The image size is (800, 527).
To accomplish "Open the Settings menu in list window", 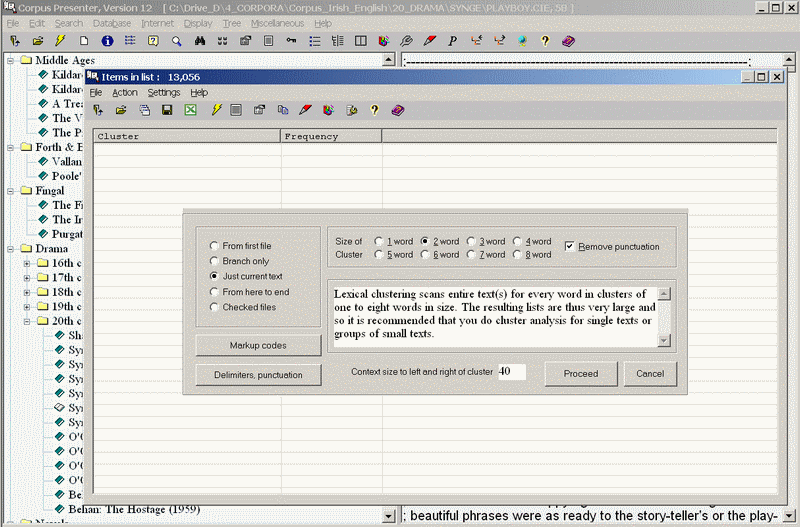I will tap(164, 92).
